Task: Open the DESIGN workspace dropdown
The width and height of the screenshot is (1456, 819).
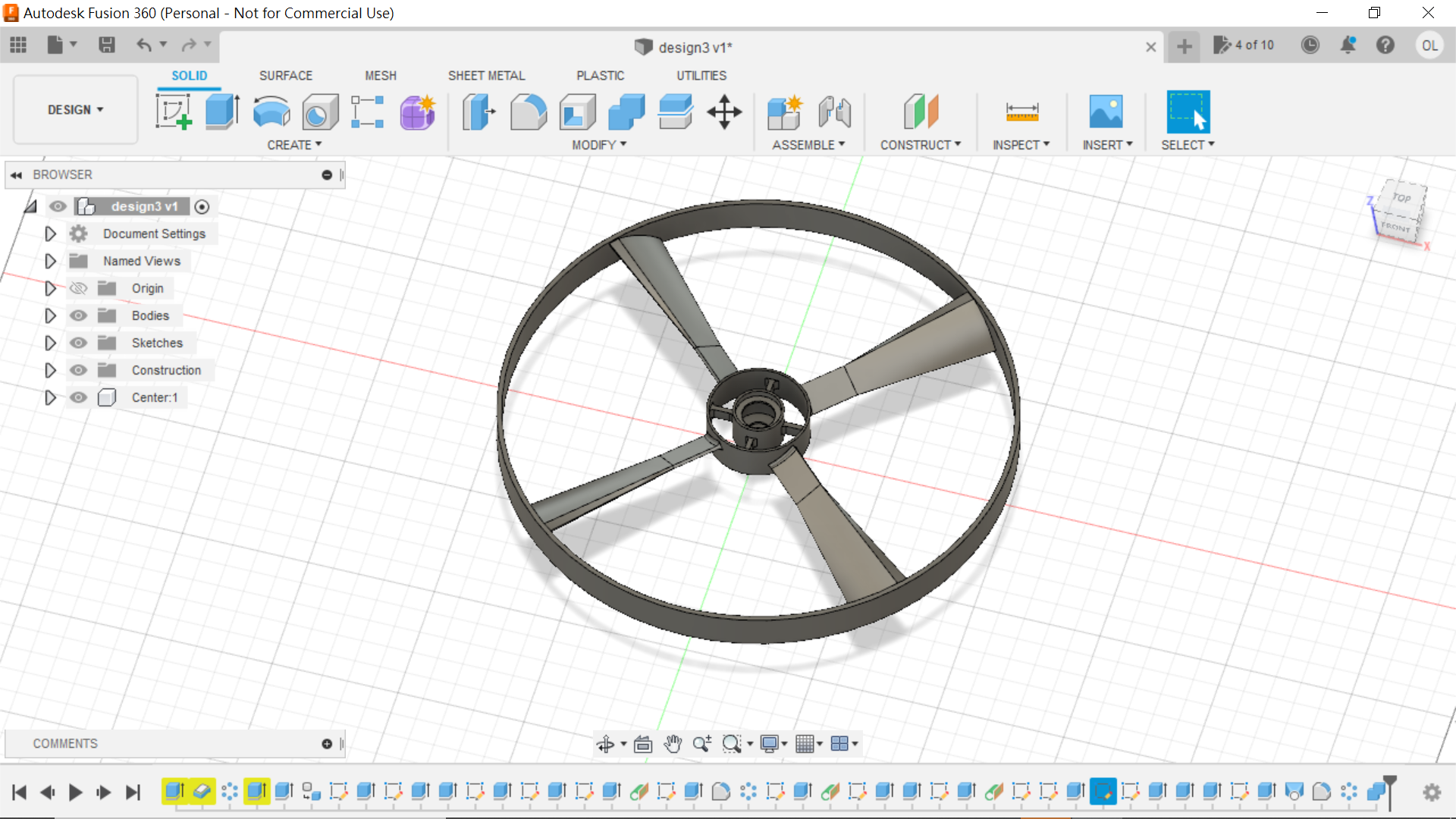Action: [x=75, y=110]
